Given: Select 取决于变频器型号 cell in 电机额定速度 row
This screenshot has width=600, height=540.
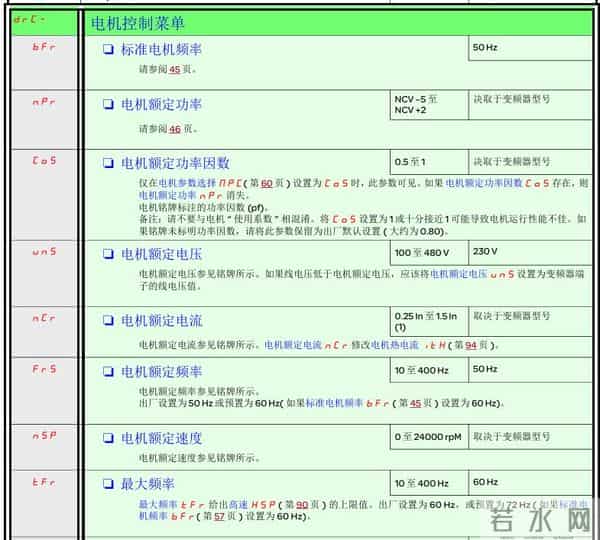Looking at the screenshot, I should tap(530, 437).
